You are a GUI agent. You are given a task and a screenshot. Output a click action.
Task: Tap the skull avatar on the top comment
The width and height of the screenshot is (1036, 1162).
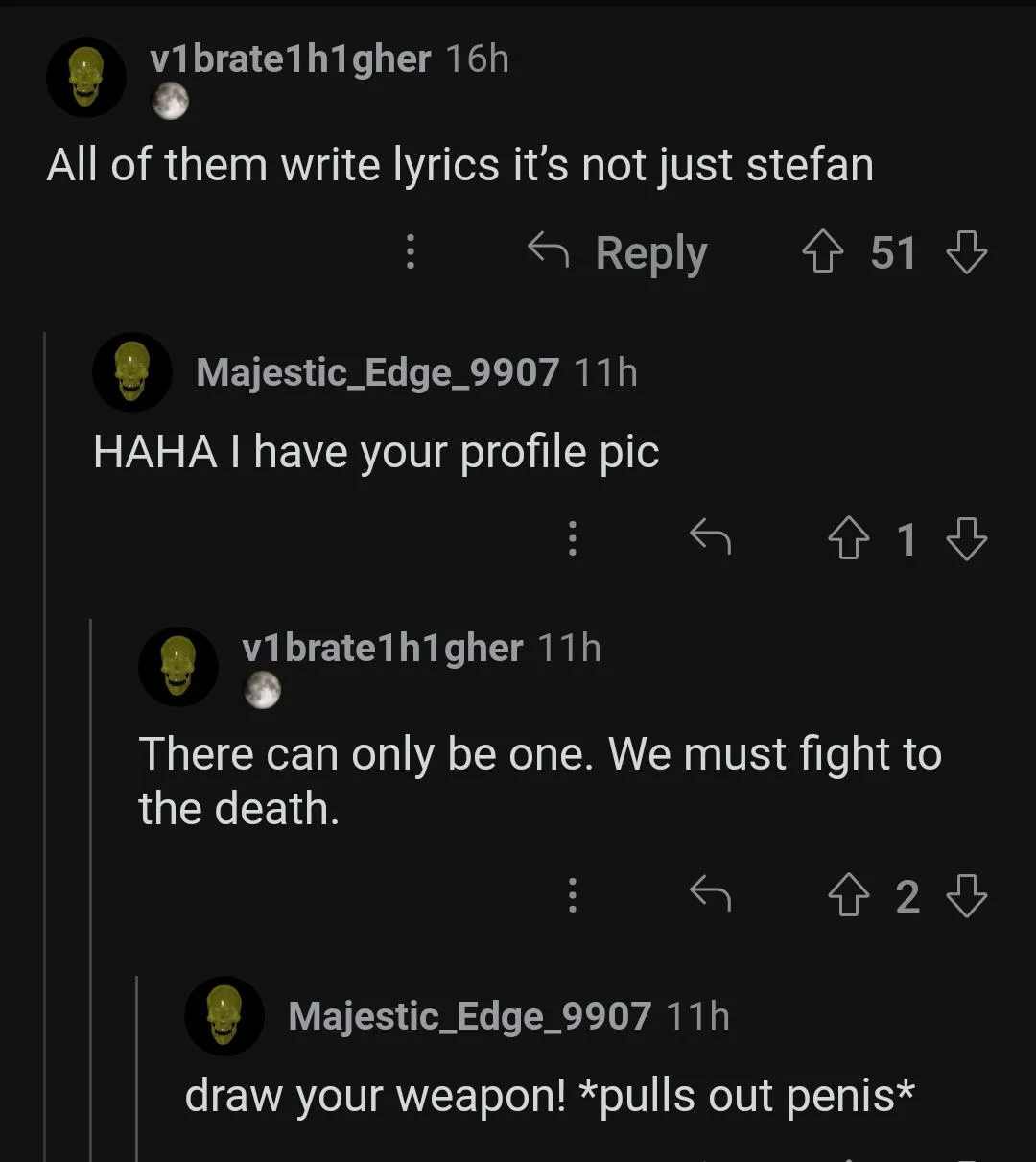click(x=86, y=78)
